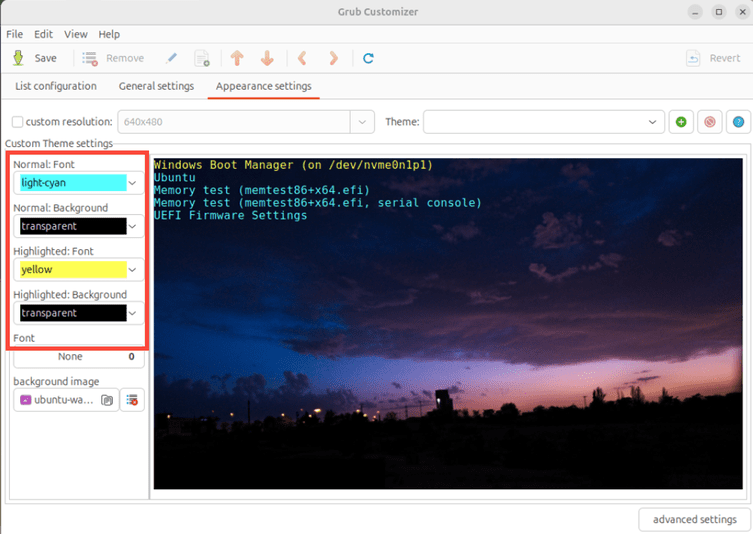The height and width of the screenshot is (534, 753).
Task: Move entry down with the down arrow
Action: point(267,58)
